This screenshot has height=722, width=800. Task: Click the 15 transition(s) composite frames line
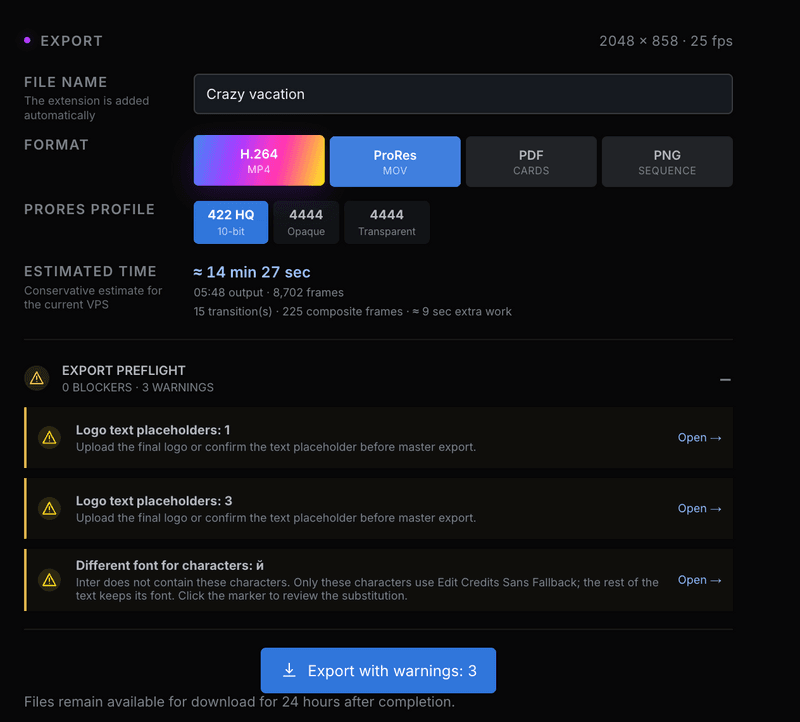tap(353, 312)
